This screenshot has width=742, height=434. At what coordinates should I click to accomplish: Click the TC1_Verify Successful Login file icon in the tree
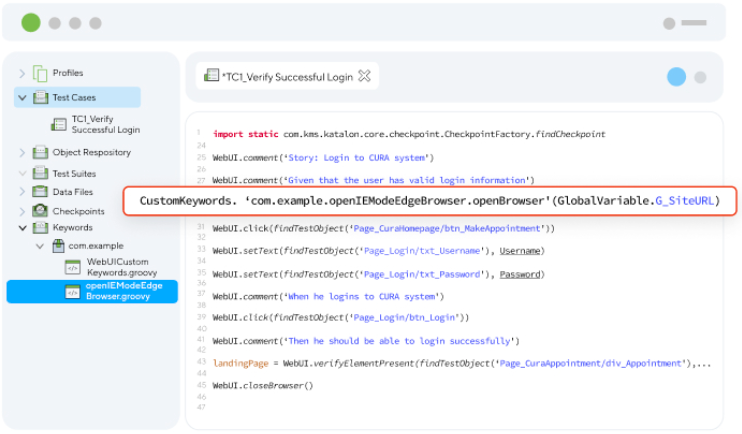pyautogui.click(x=59, y=124)
